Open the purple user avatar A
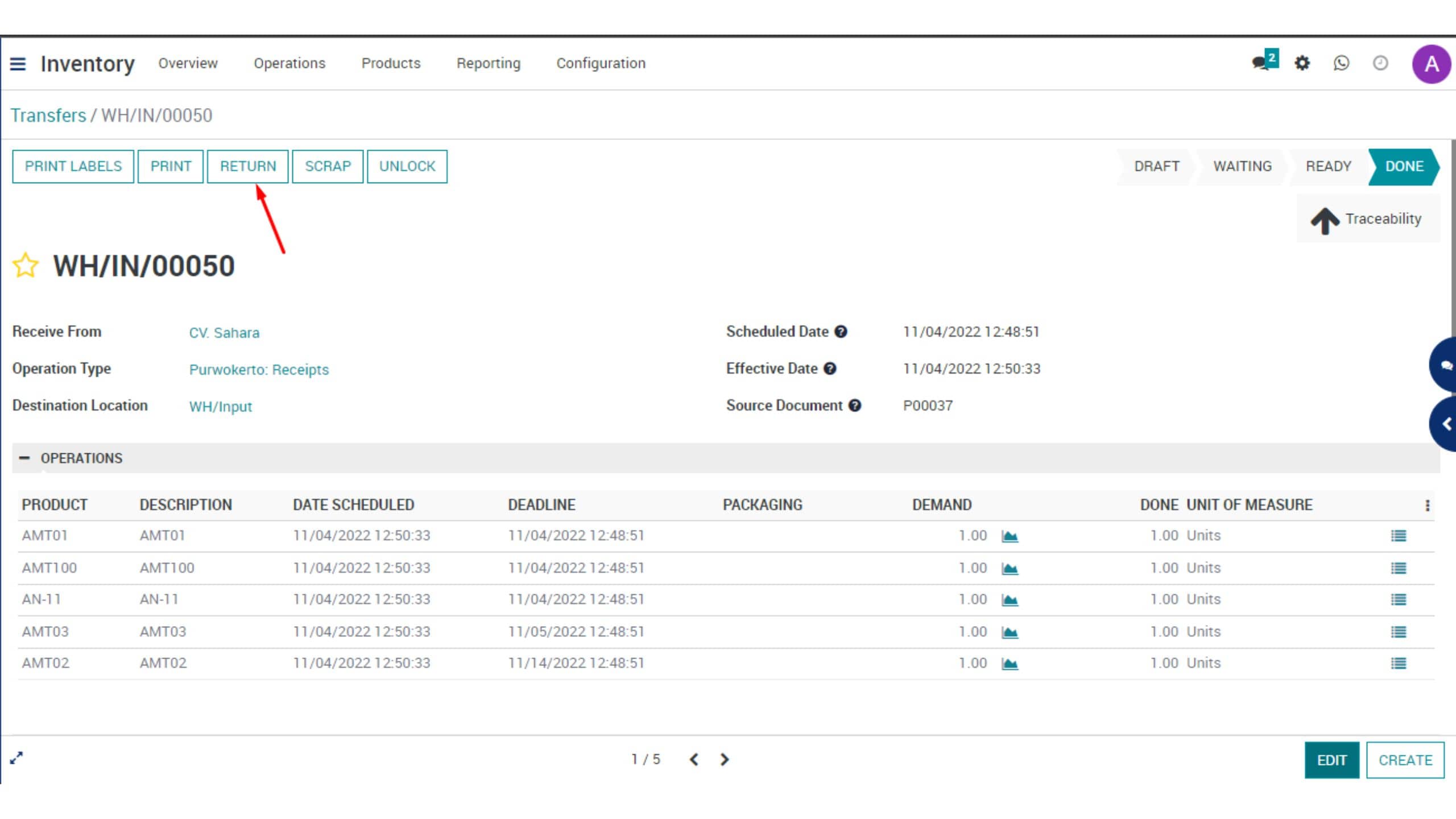Viewport: 1456px width, 819px height. tap(1432, 64)
